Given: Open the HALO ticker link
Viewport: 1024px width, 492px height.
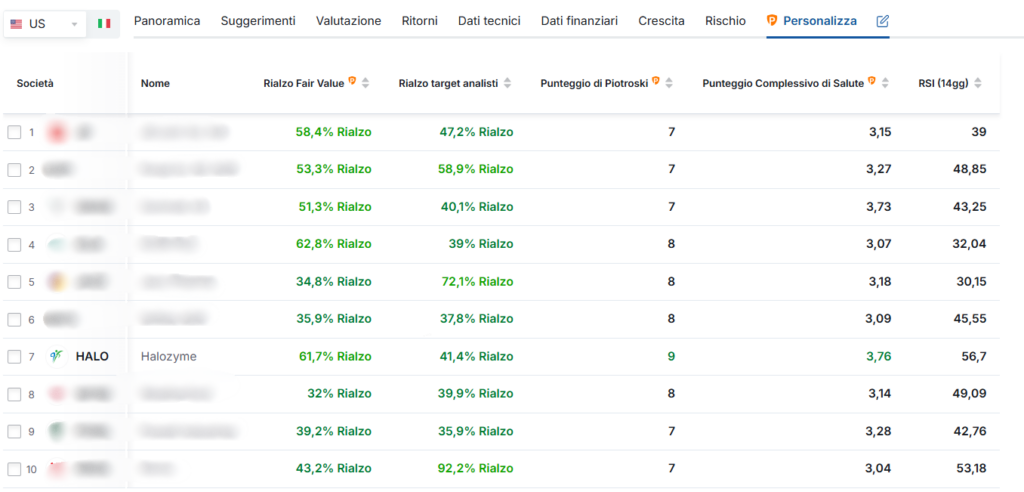Looking at the screenshot, I should (x=92, y=357).
